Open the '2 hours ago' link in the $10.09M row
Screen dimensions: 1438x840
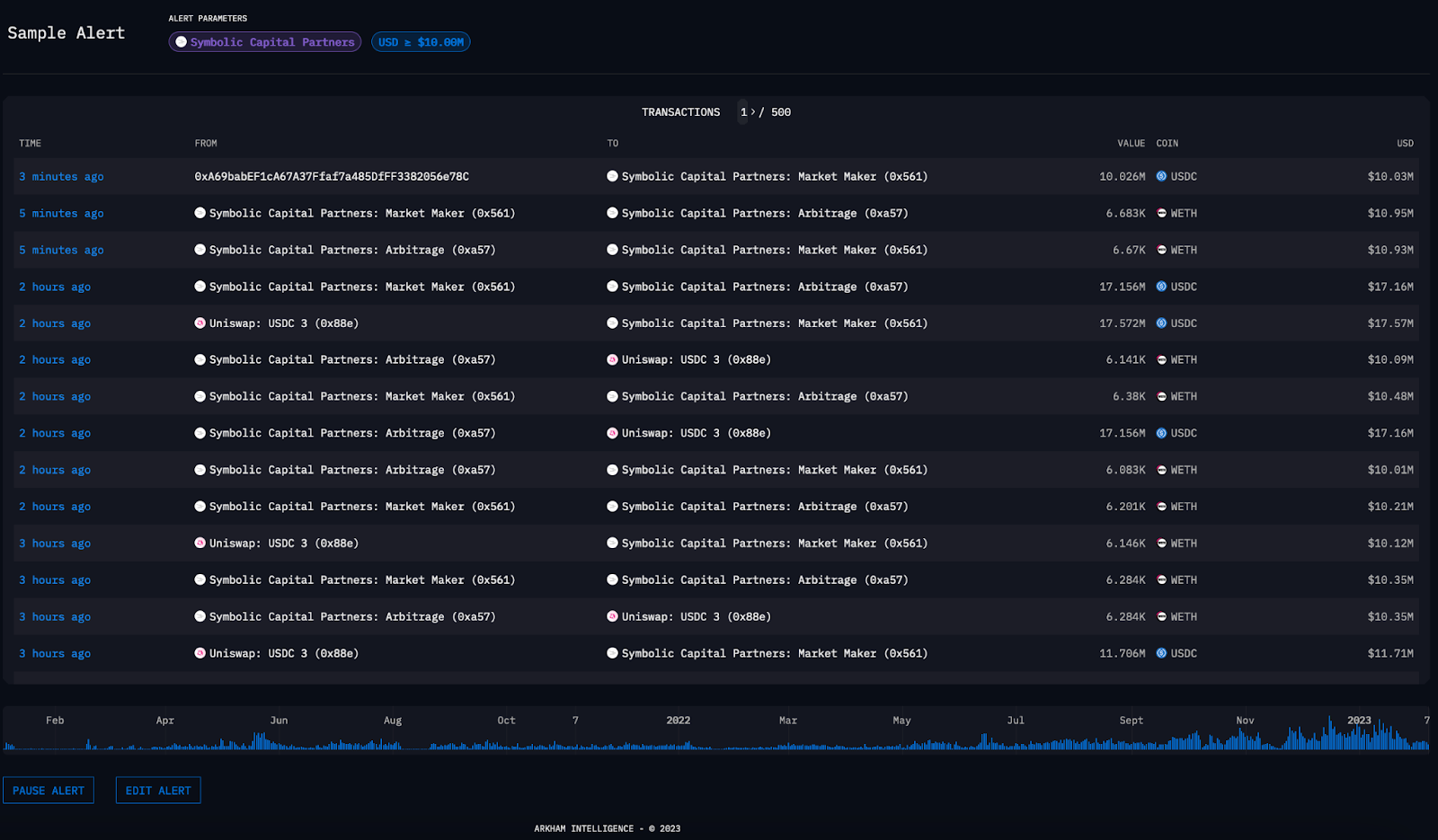(x=55, y=360)
